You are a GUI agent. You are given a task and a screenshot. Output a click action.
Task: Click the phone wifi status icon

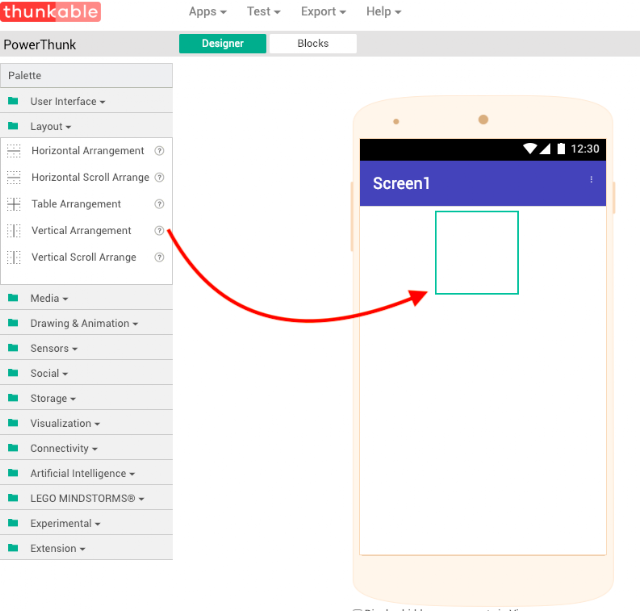click(530, 149)
